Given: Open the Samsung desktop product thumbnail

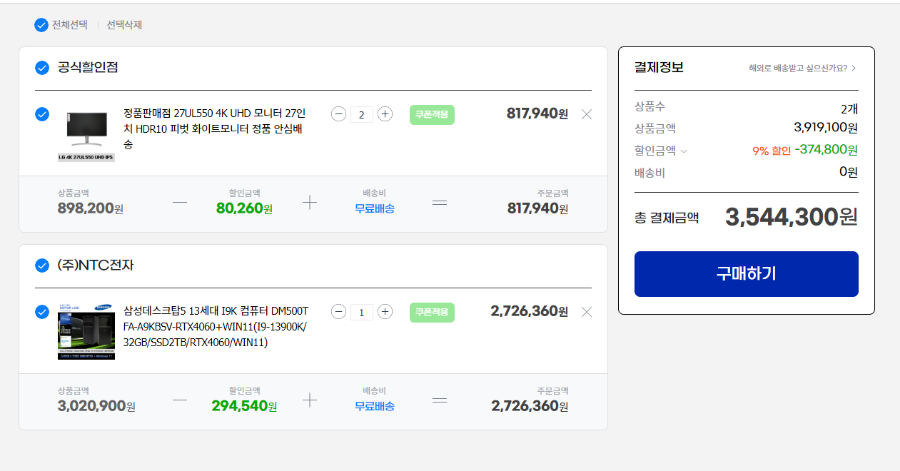Looking at the screenshot, I should point(86,332).
